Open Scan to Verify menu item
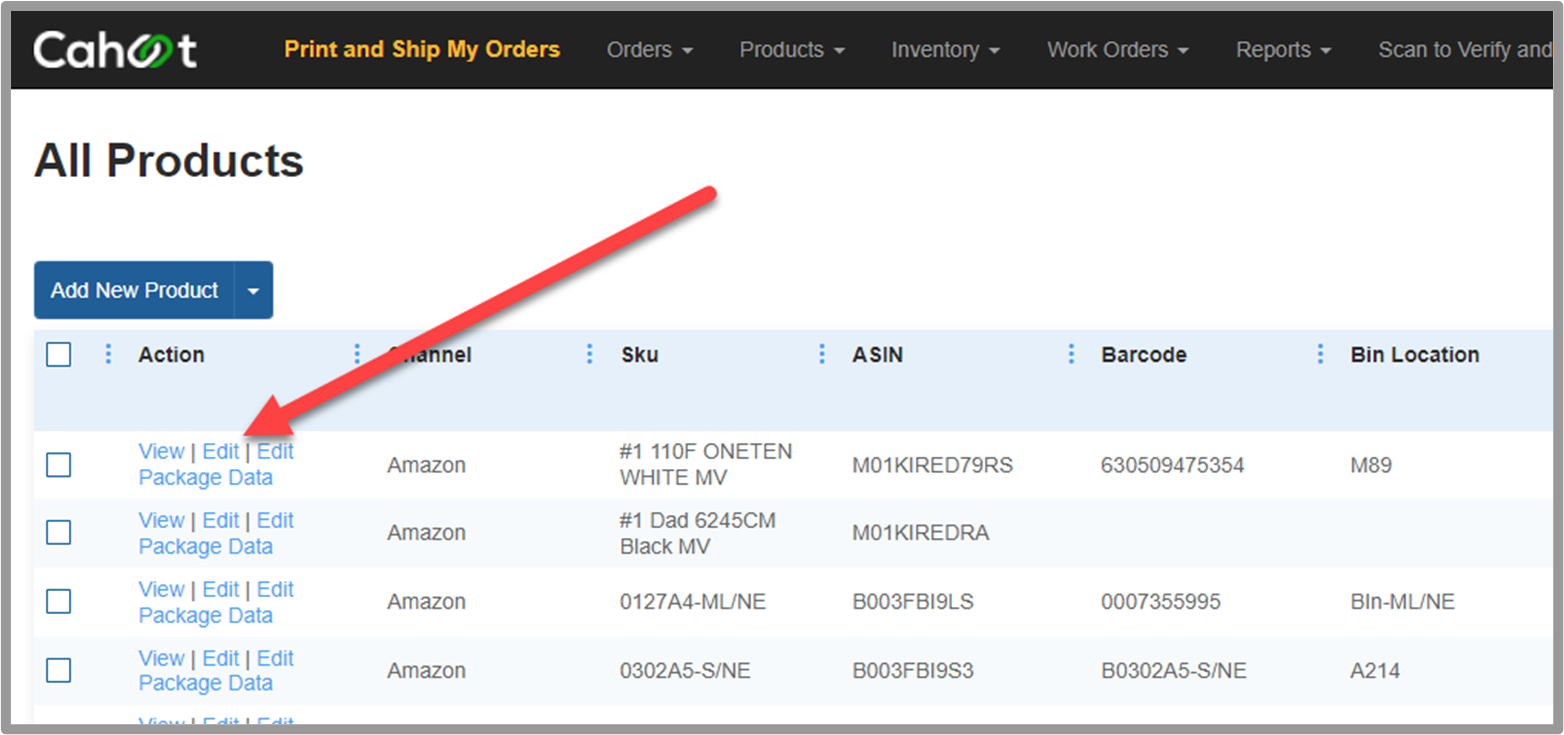This screenshot has width=1564, height=735. [1465, 50]
